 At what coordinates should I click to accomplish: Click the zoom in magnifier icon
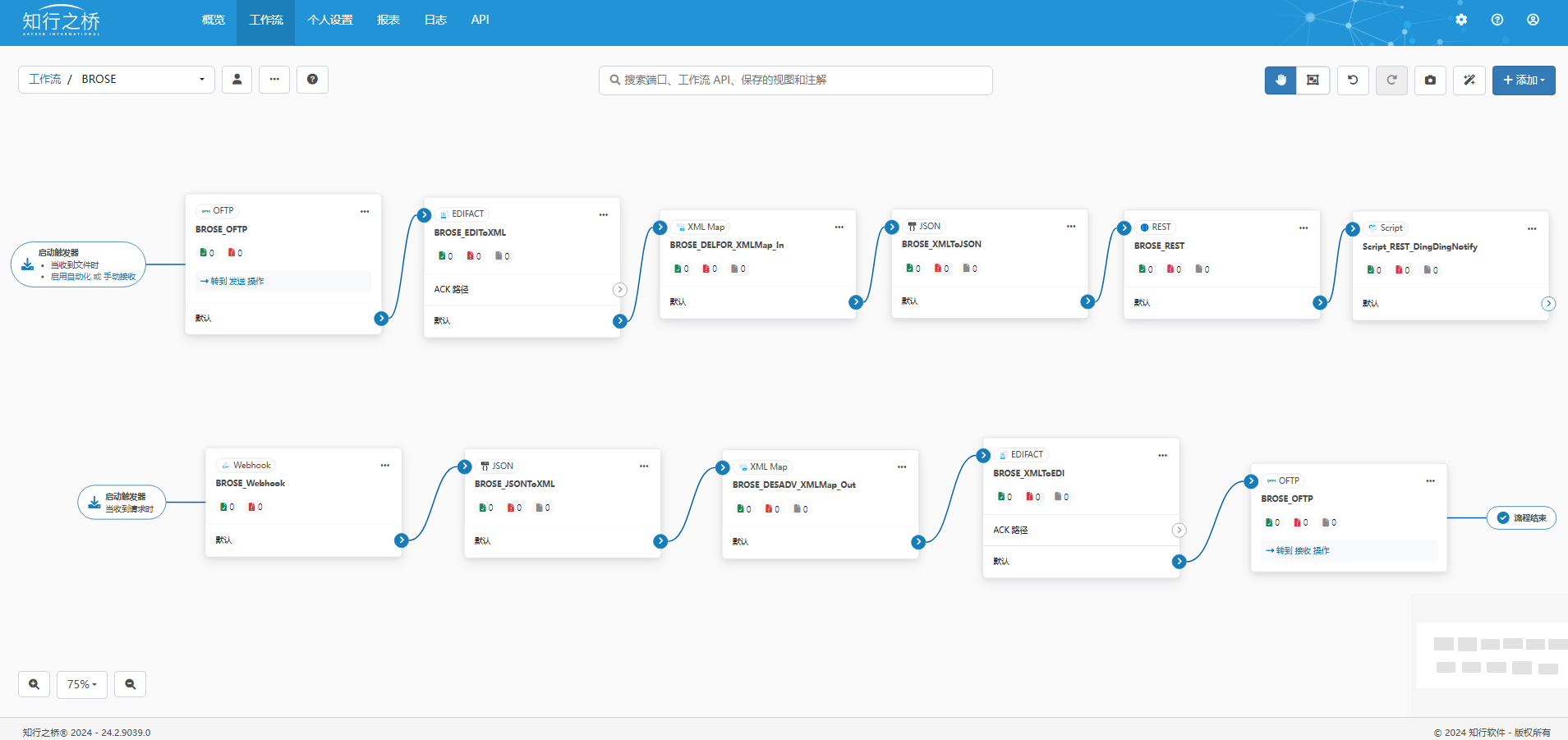[x=34, y=684]
